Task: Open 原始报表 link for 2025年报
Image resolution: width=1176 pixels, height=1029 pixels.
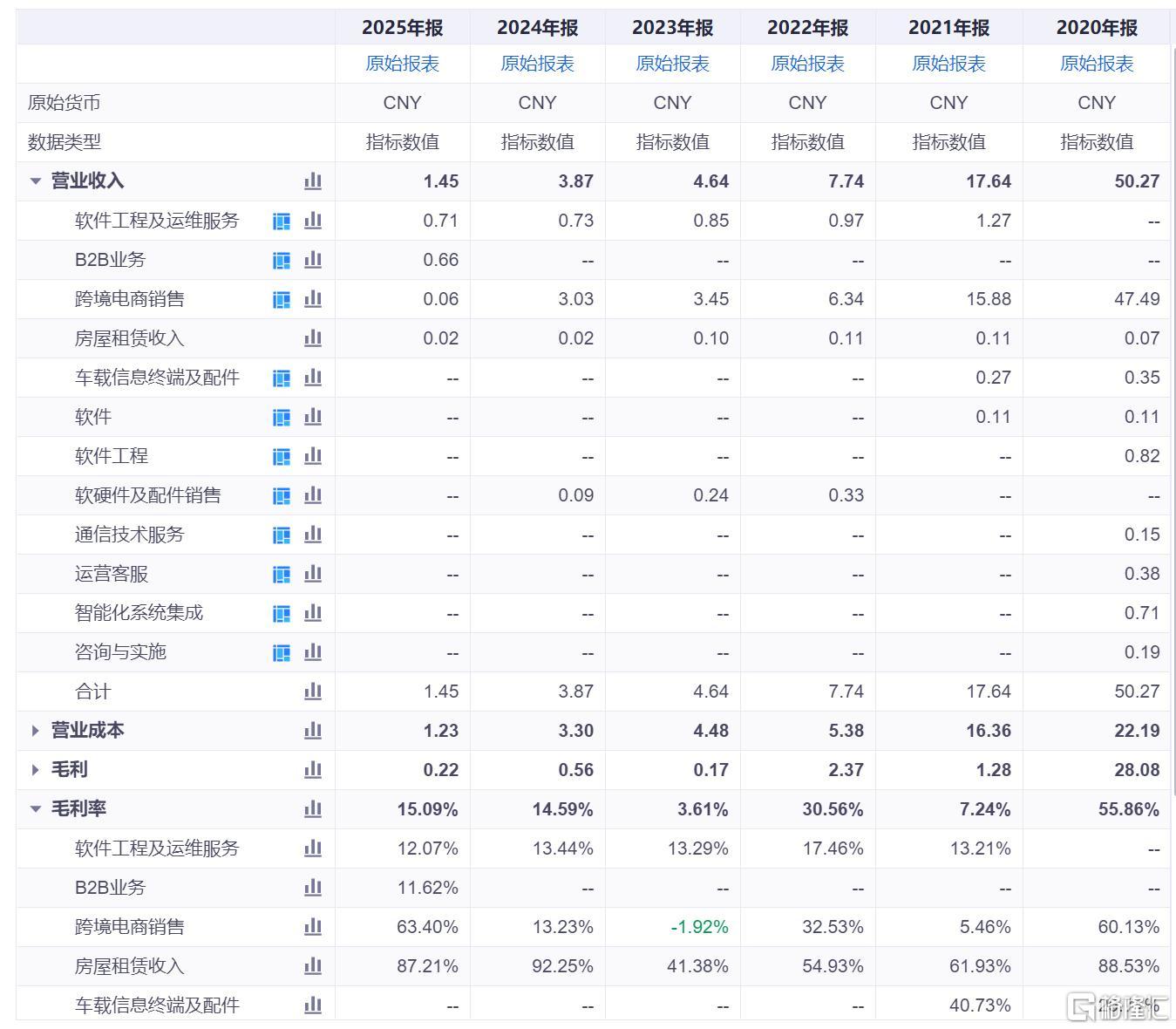Action: point(403,64)
